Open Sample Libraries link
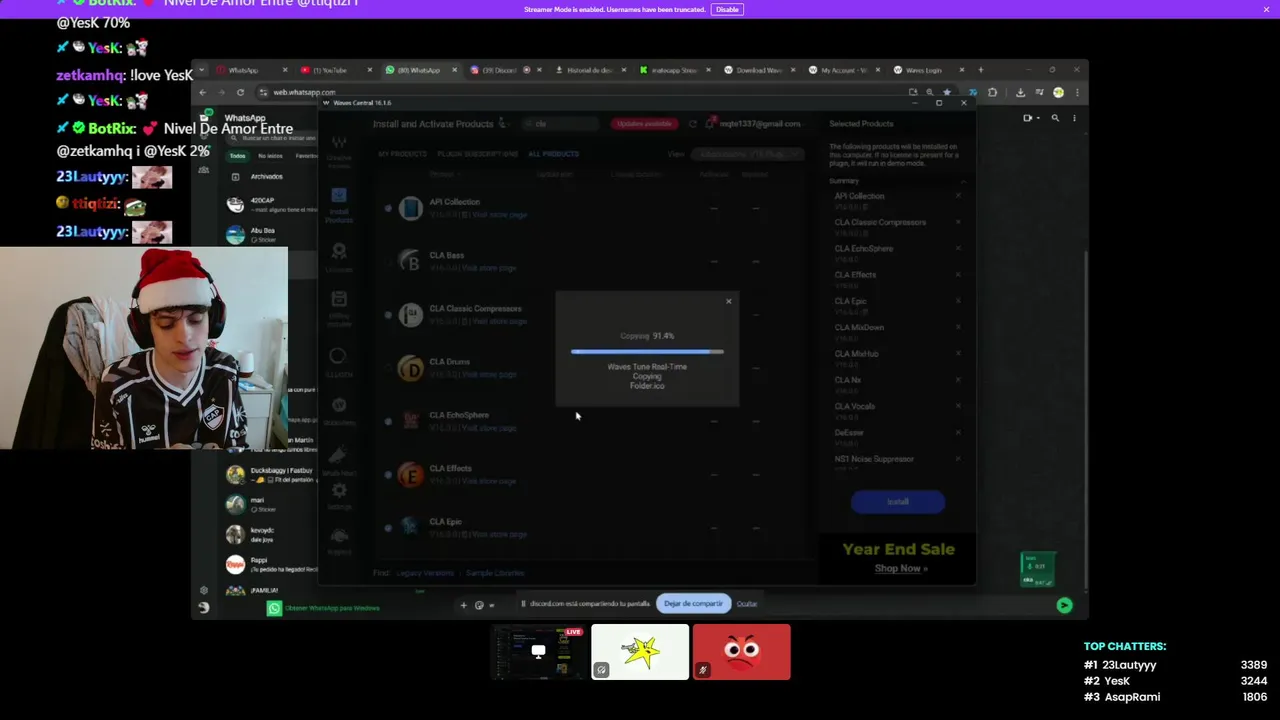The image size is (1280, 720). coord(495,573)
